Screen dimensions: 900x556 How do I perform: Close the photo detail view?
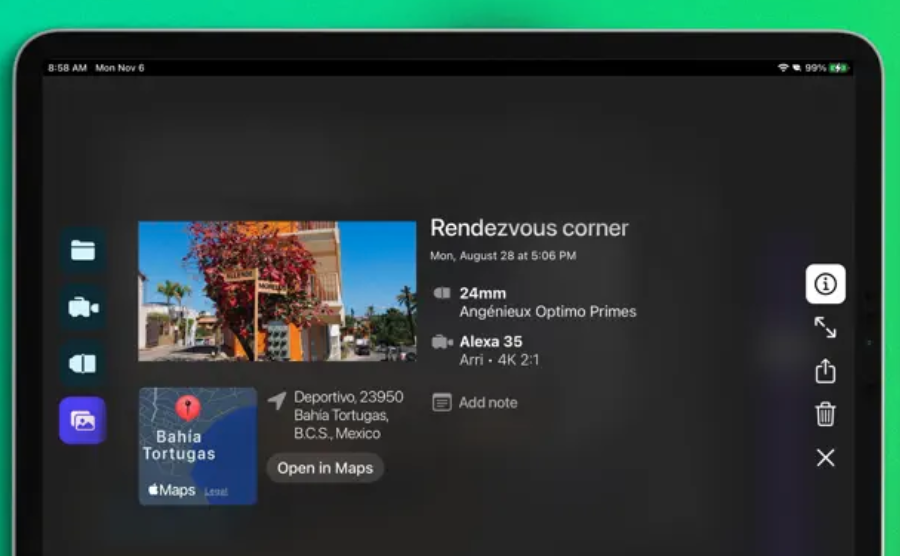tap(825, 458)
